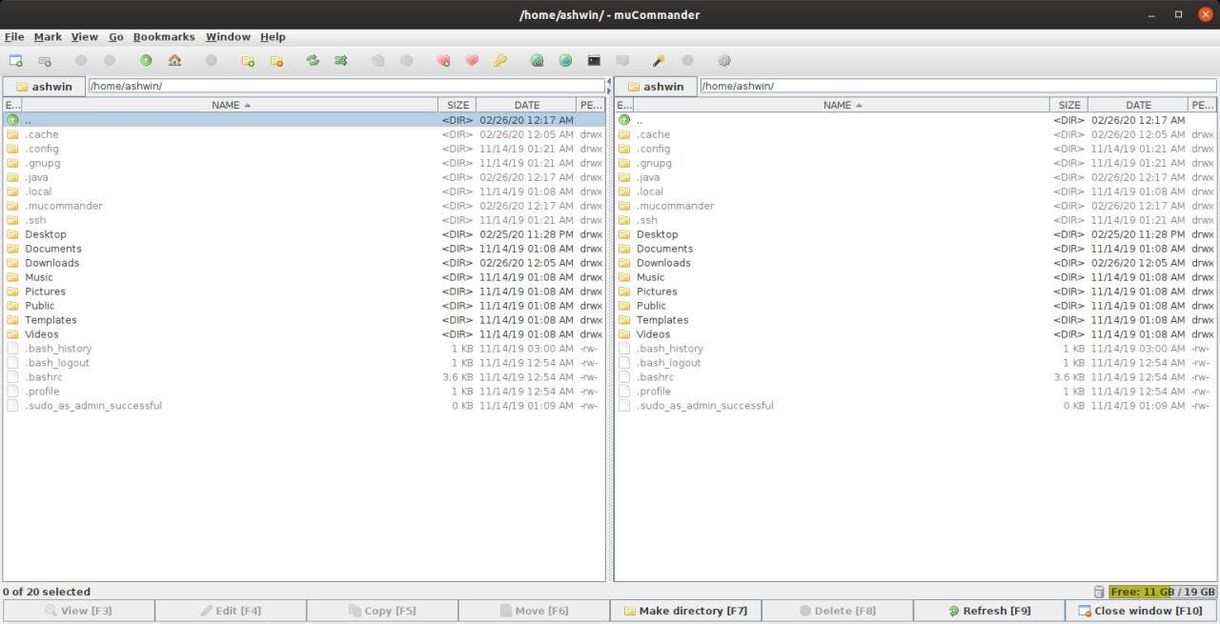Click the connect to server icon
Screen dimensions: 1220x624
pos(537,61)
